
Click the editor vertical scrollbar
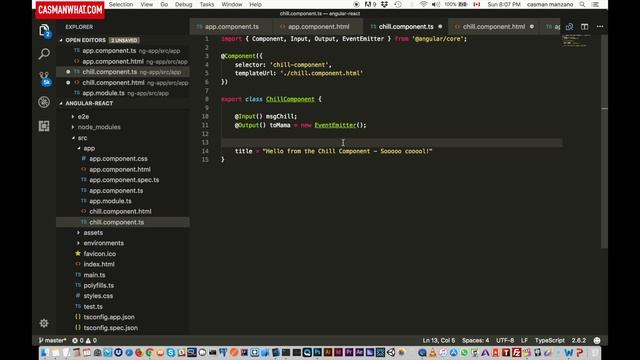604,141
